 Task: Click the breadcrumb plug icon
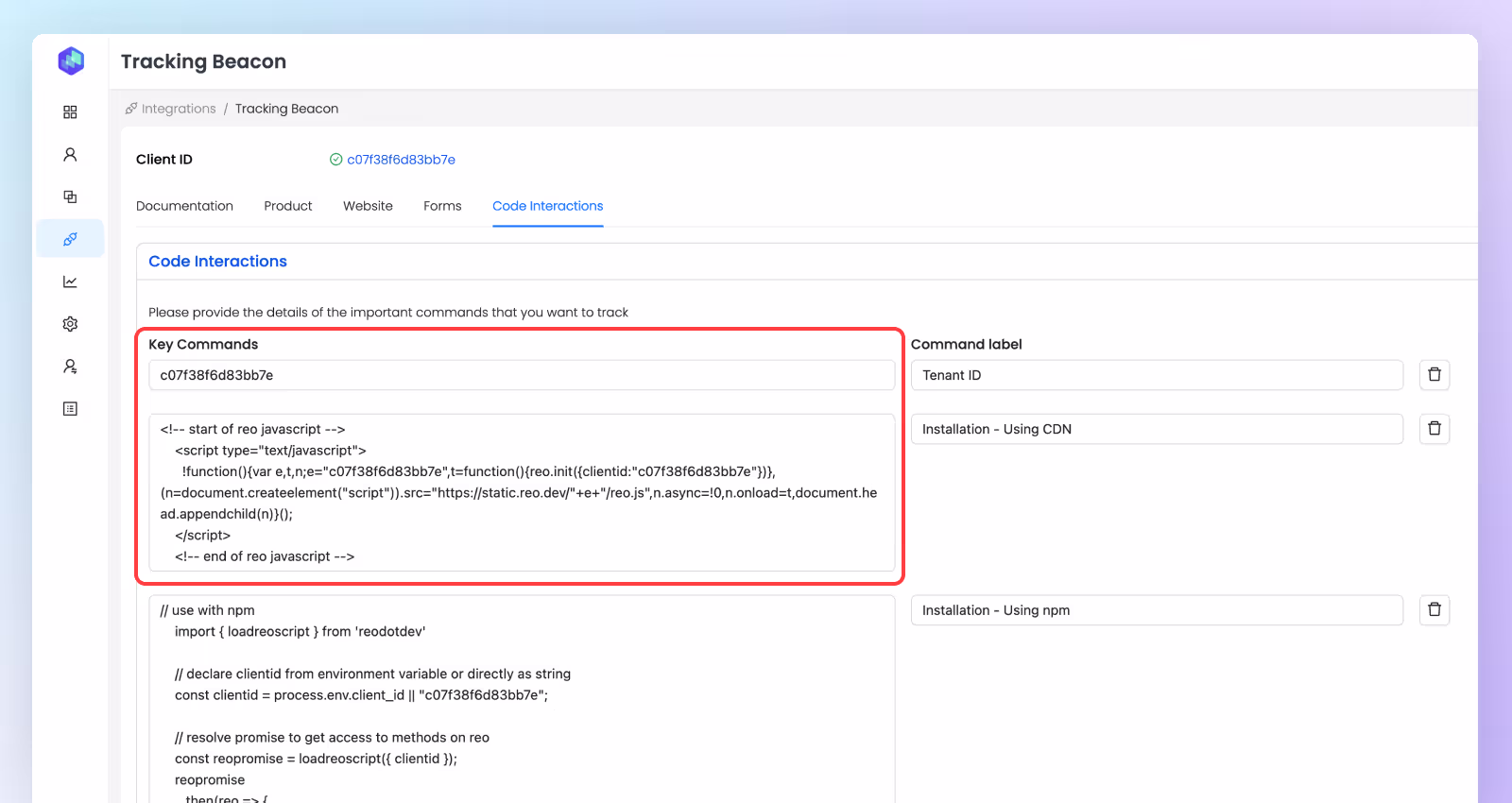131,109
